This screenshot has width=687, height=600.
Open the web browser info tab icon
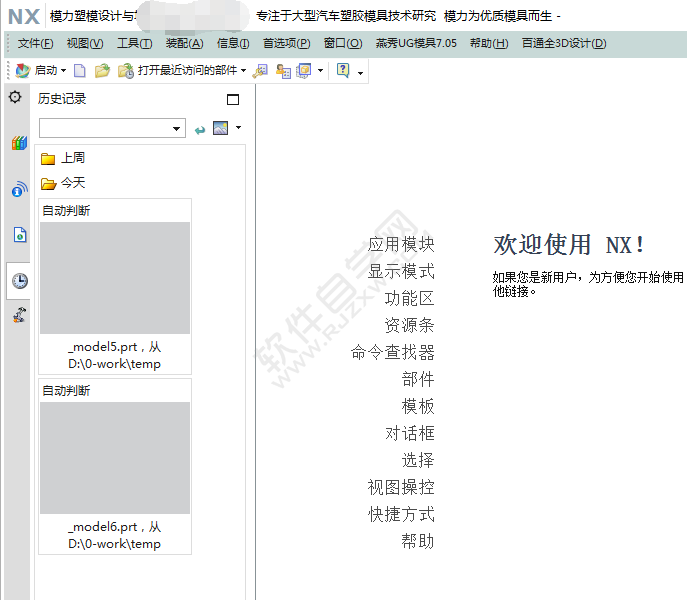tap(19, 189)
